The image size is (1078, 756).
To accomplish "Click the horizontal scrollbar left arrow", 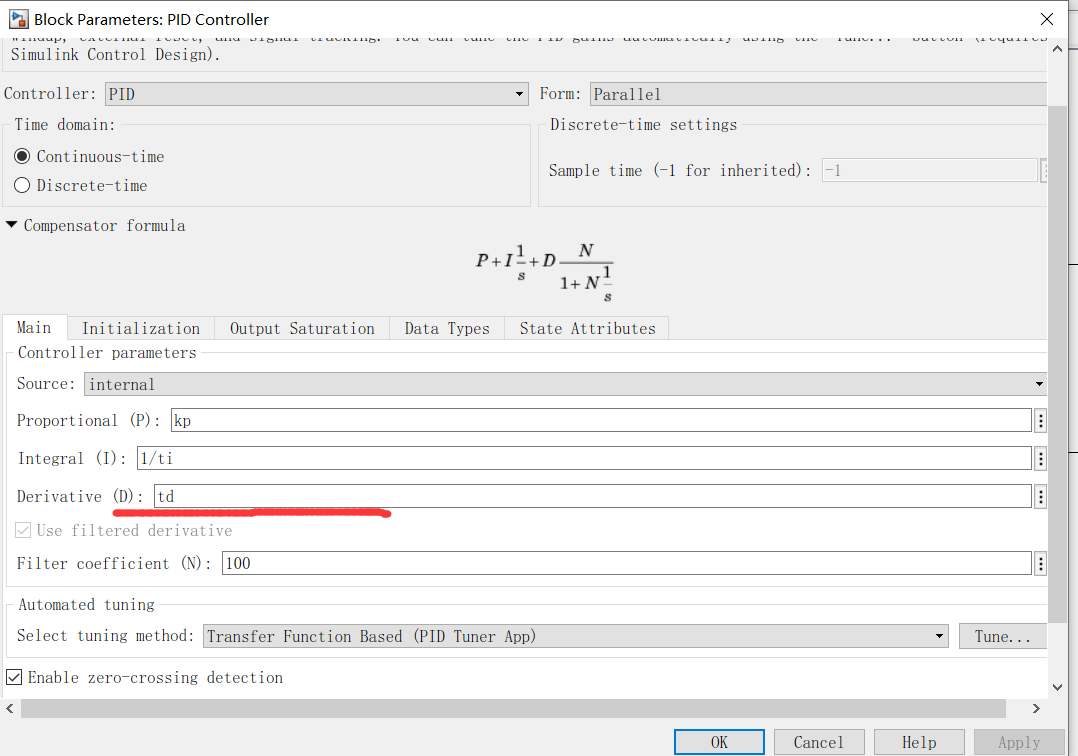I will [x=10, y=709].
